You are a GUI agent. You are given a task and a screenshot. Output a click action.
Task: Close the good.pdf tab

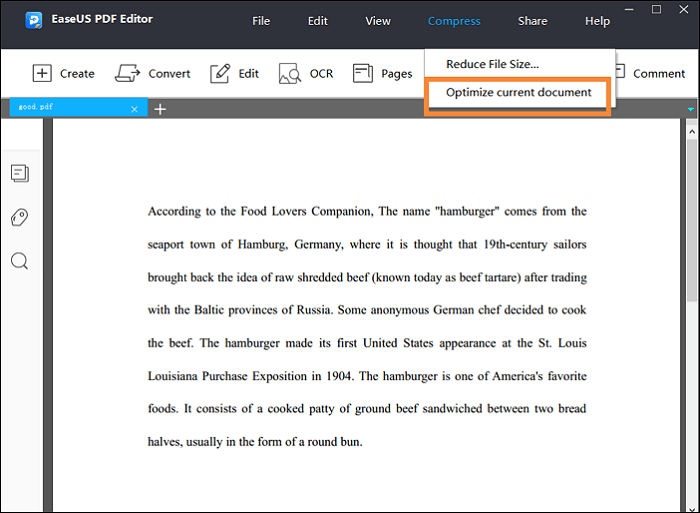click(x=134, y=109)
